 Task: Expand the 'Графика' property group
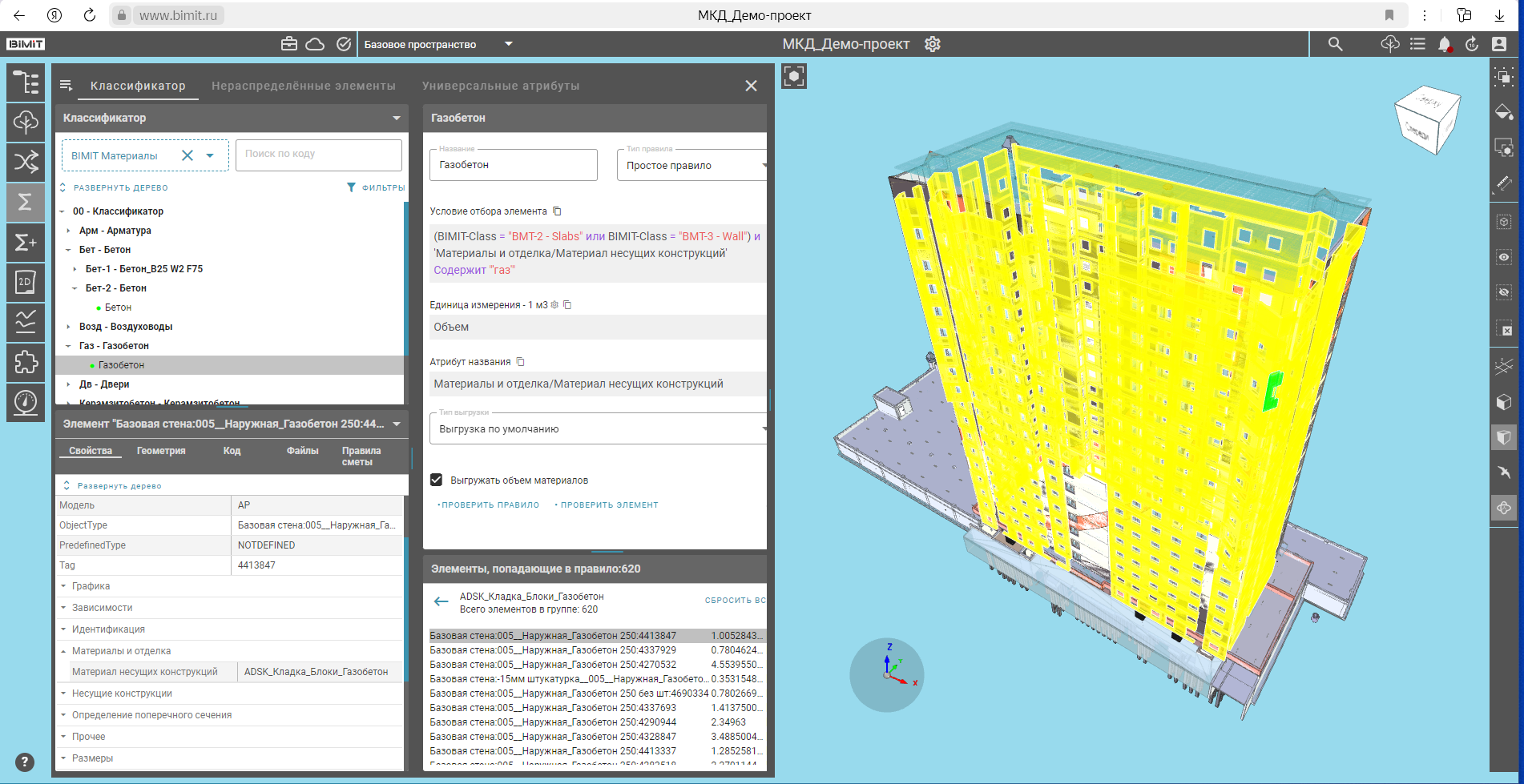click(x=63, y=586)
